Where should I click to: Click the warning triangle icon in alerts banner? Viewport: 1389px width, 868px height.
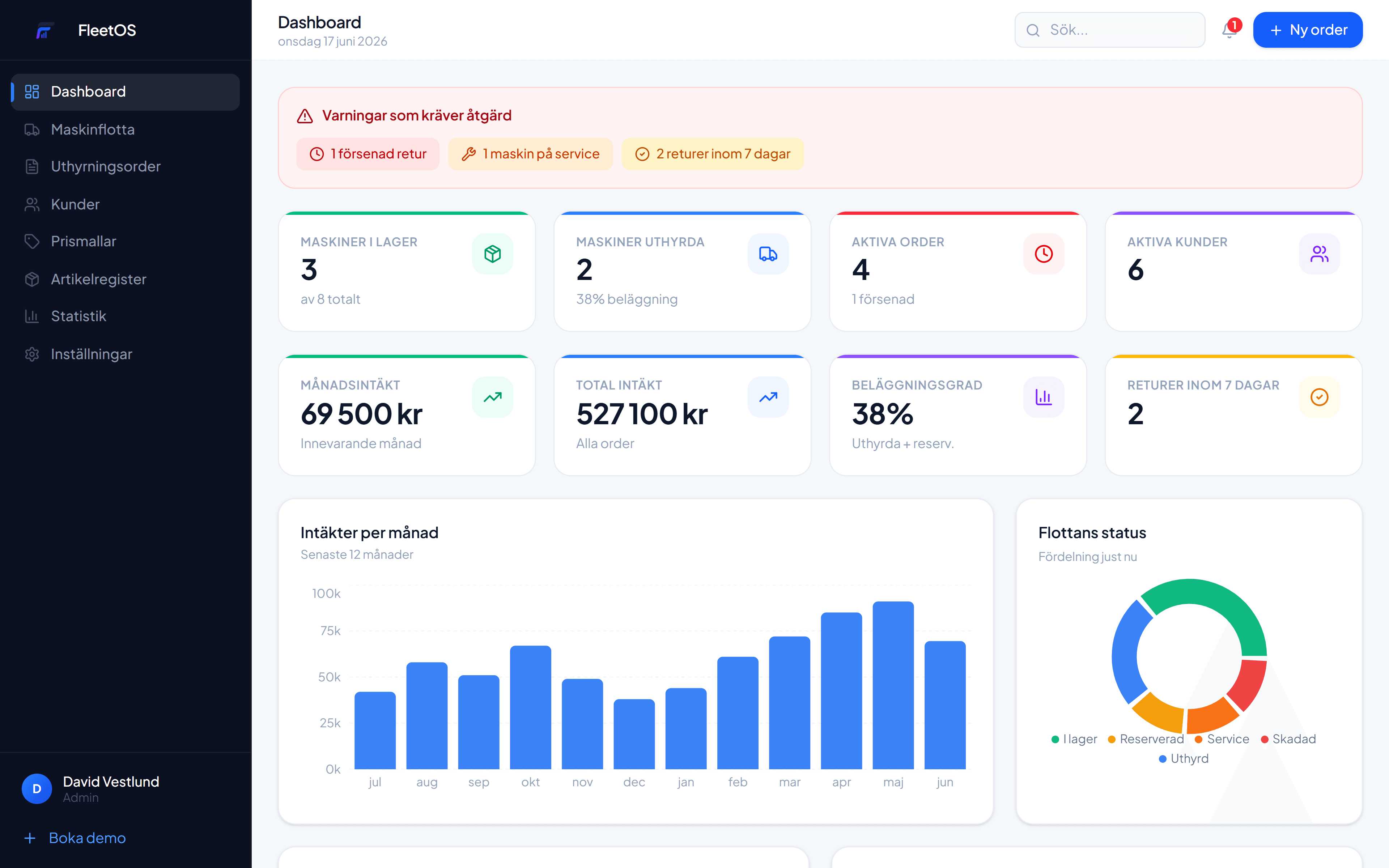point(305,116)
